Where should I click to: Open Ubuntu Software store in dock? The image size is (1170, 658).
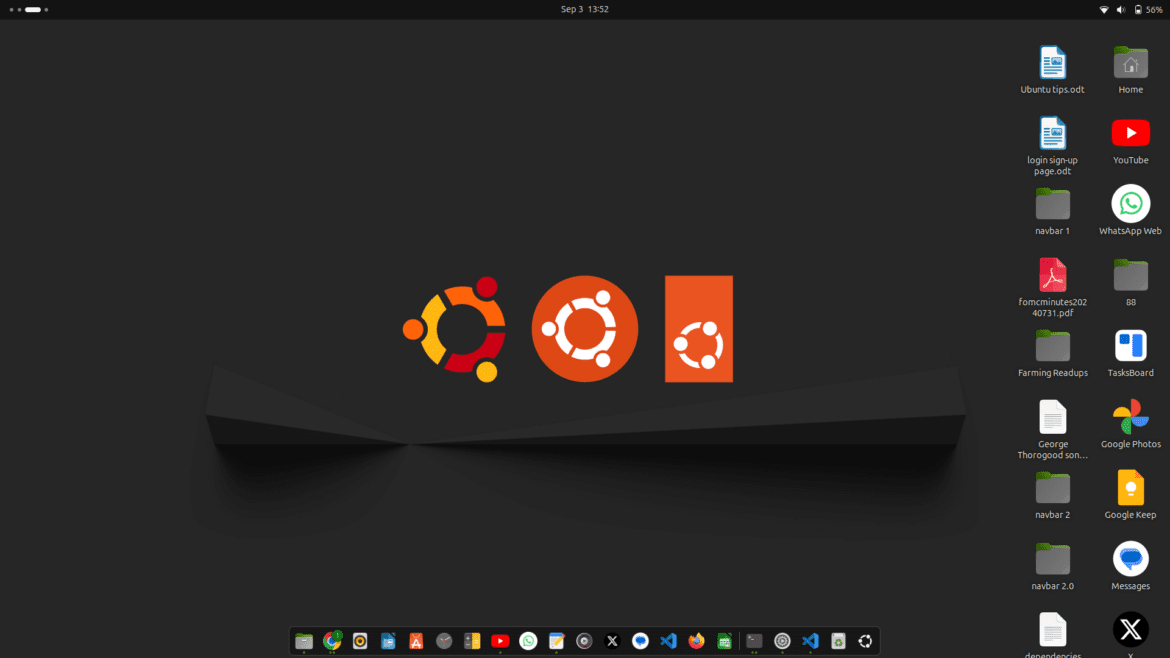[416, 641]
